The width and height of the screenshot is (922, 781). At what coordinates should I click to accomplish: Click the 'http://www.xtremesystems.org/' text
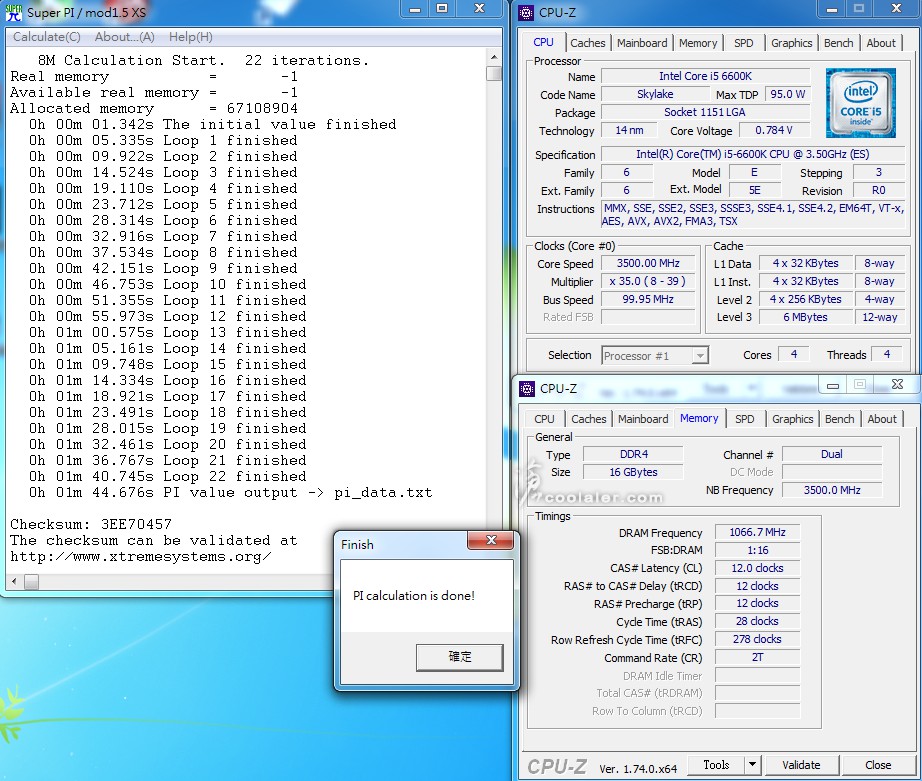click(x=141, y=556)
